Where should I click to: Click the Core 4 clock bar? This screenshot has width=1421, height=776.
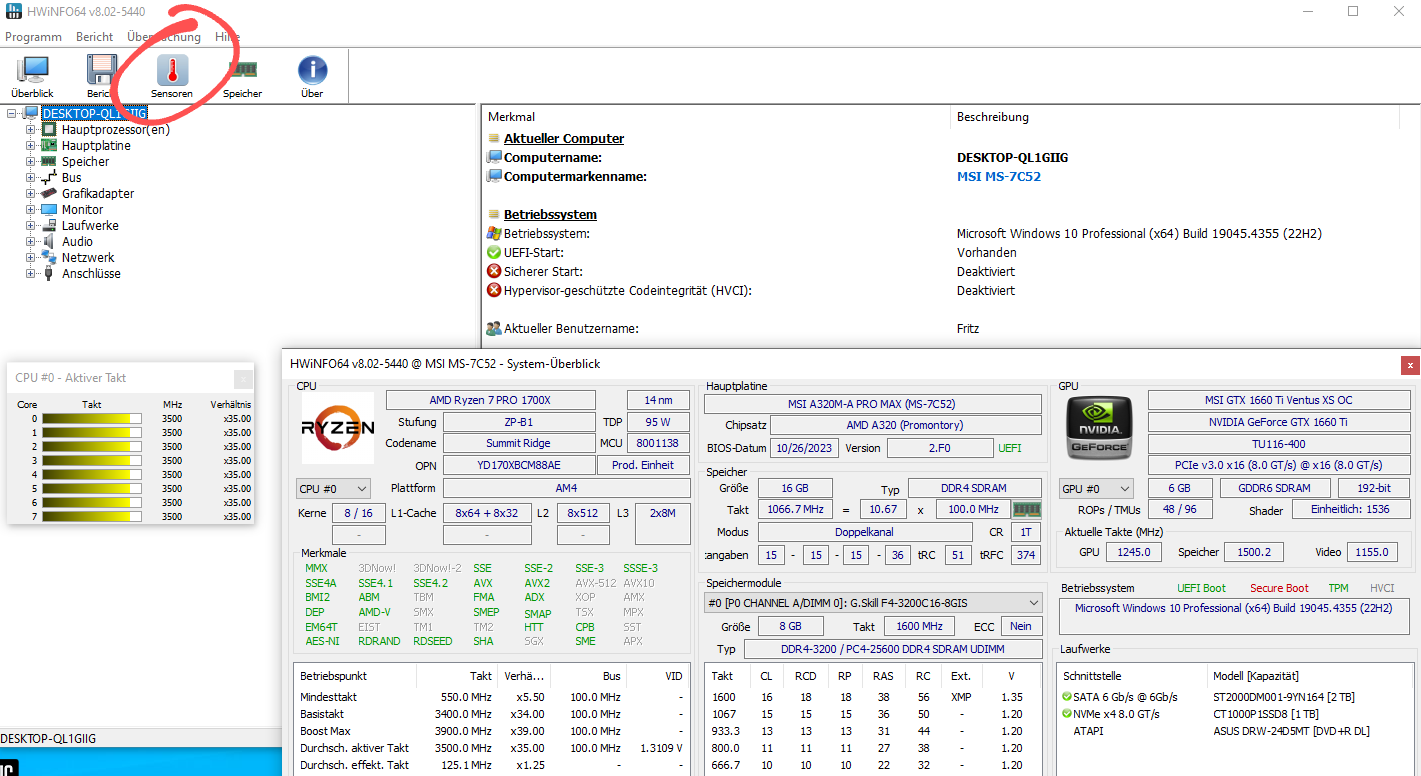[x=92, y=474]
